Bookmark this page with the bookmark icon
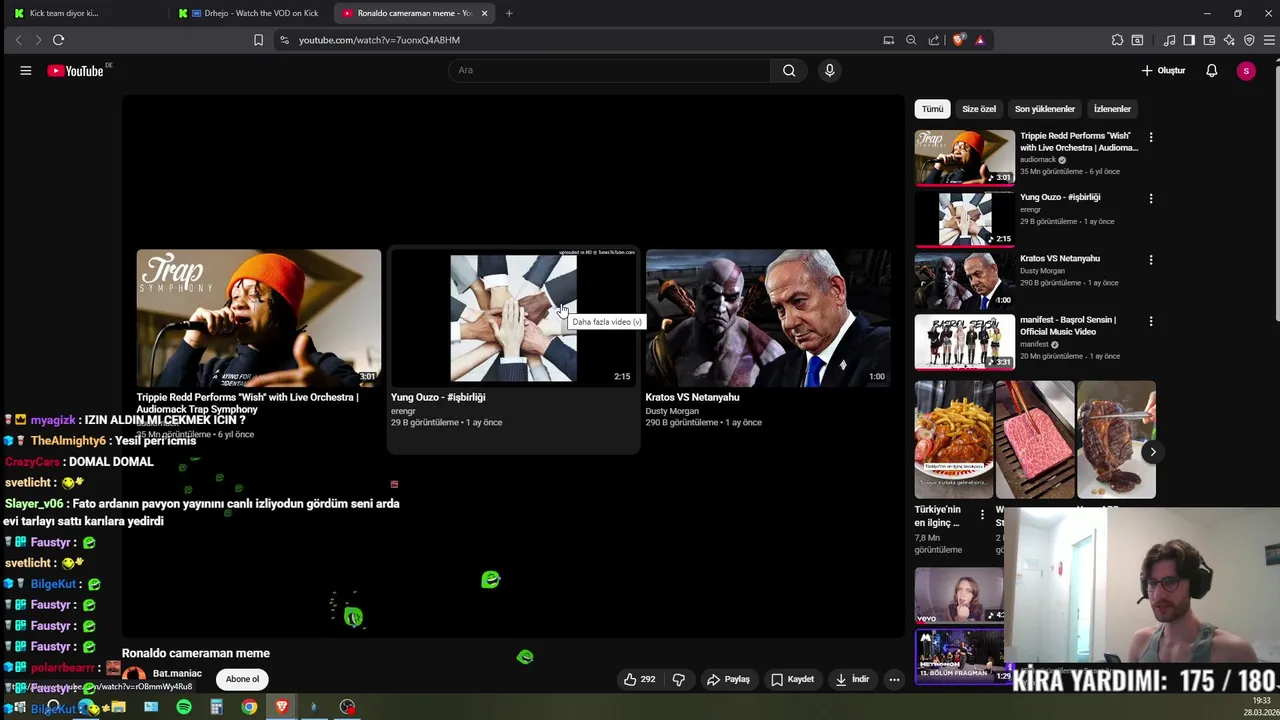 pyautogui.click(x=258, y=40)
